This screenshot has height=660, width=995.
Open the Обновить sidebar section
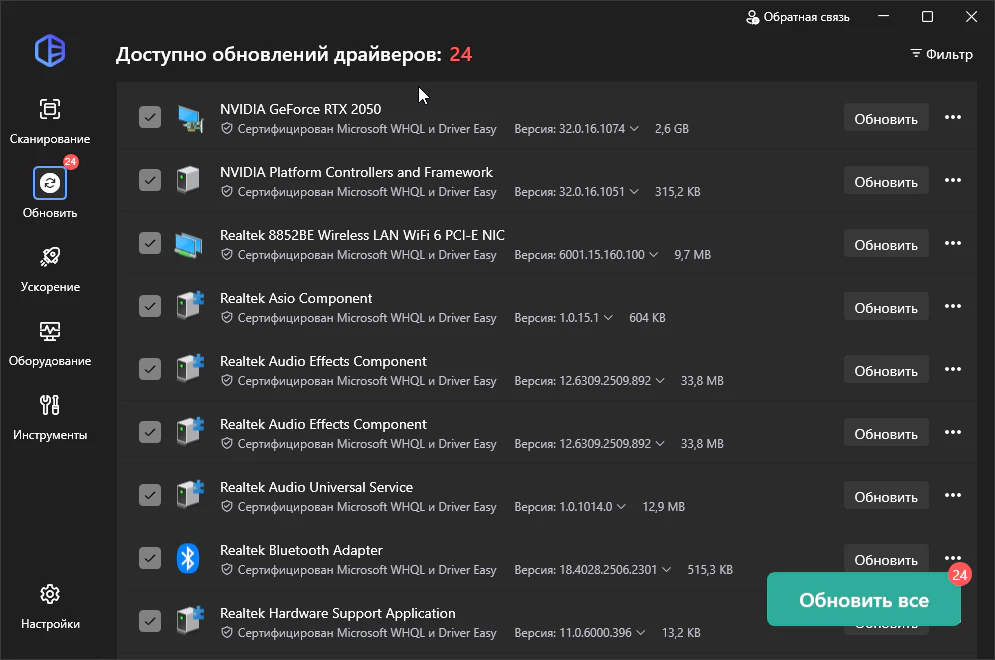[x=50, y=194]
